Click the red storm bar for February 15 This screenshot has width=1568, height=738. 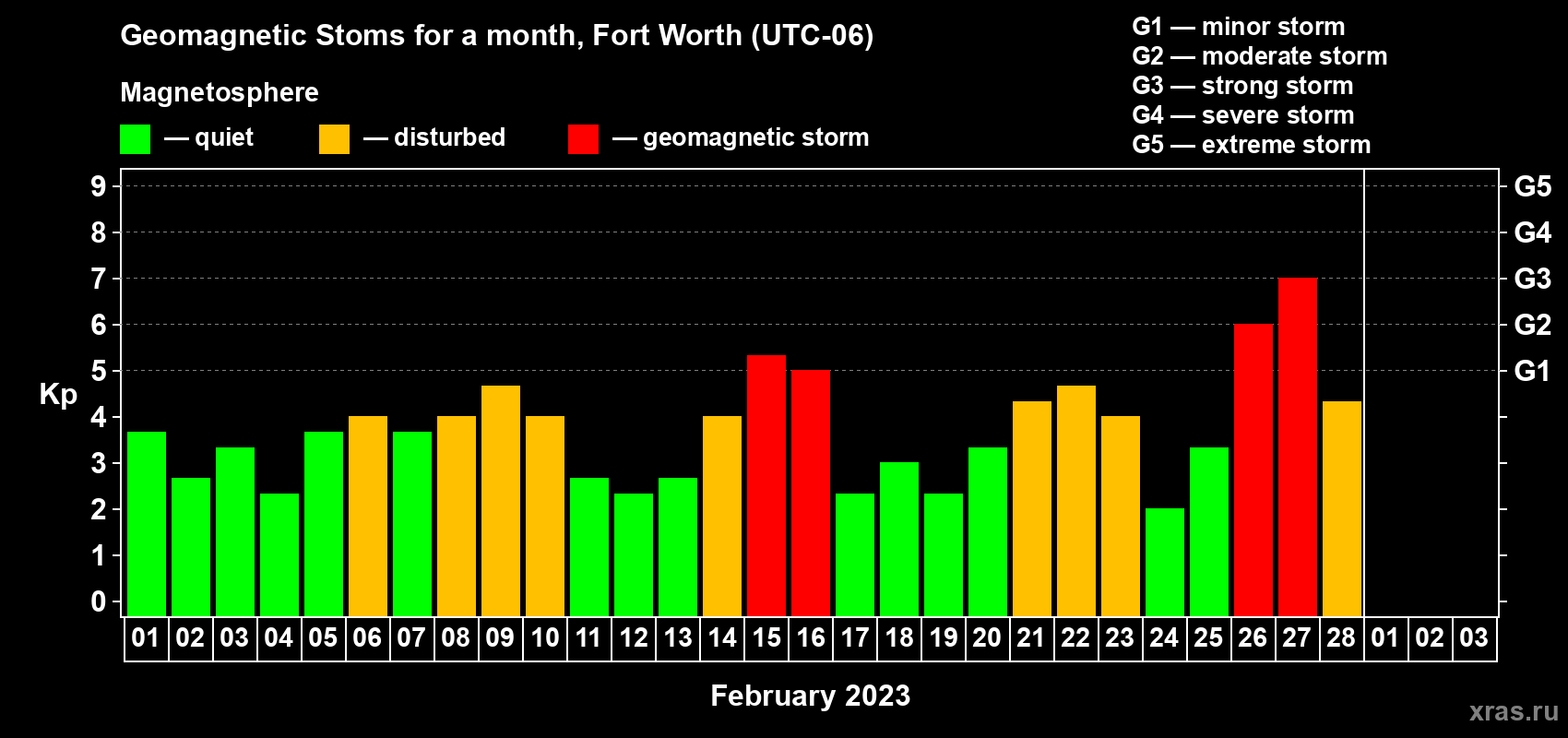tap(766, 485)
